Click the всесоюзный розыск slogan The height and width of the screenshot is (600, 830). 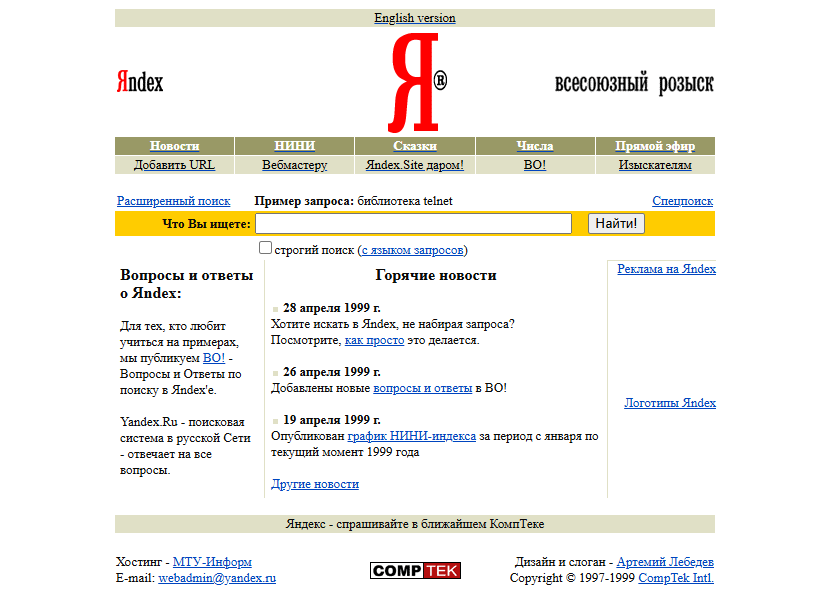point(634,83)
